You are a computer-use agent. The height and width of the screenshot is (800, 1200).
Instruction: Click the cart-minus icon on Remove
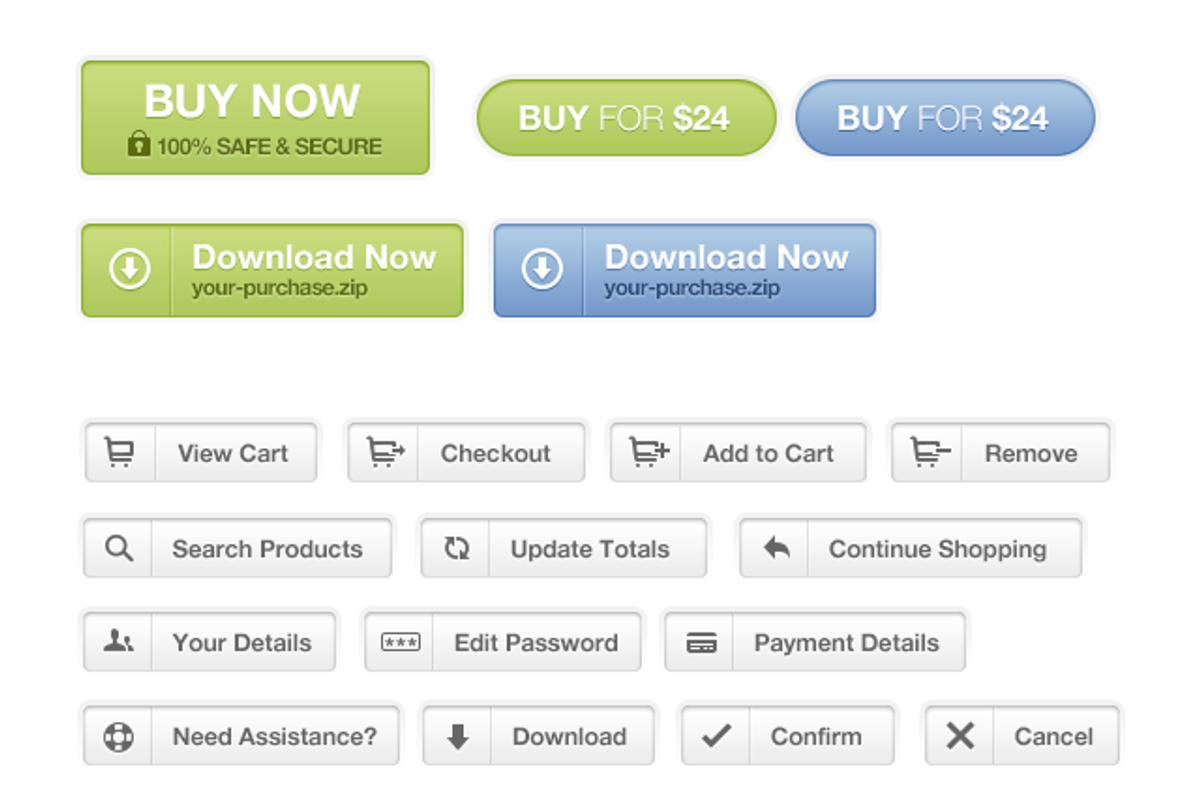coord(930,453)
